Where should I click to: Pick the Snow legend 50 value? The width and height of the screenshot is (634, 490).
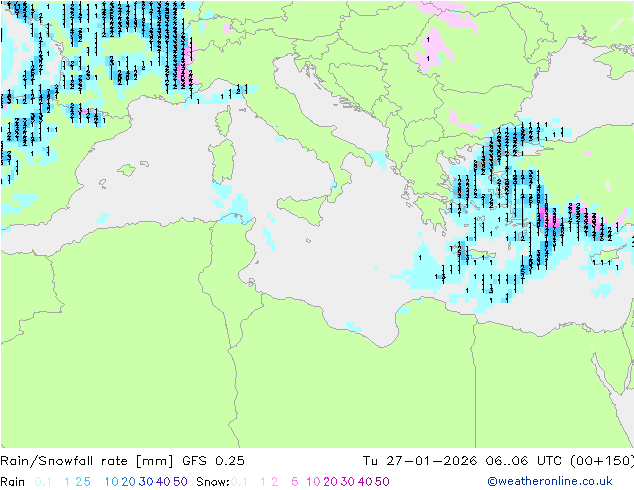(x=382, y=482)
